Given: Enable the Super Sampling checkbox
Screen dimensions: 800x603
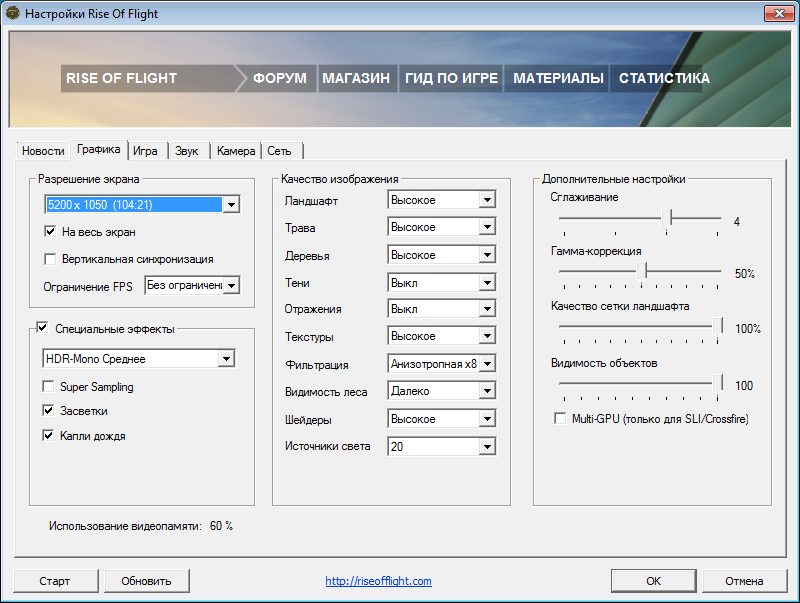Looking at the screenshot, I should (x=48, y=387).
